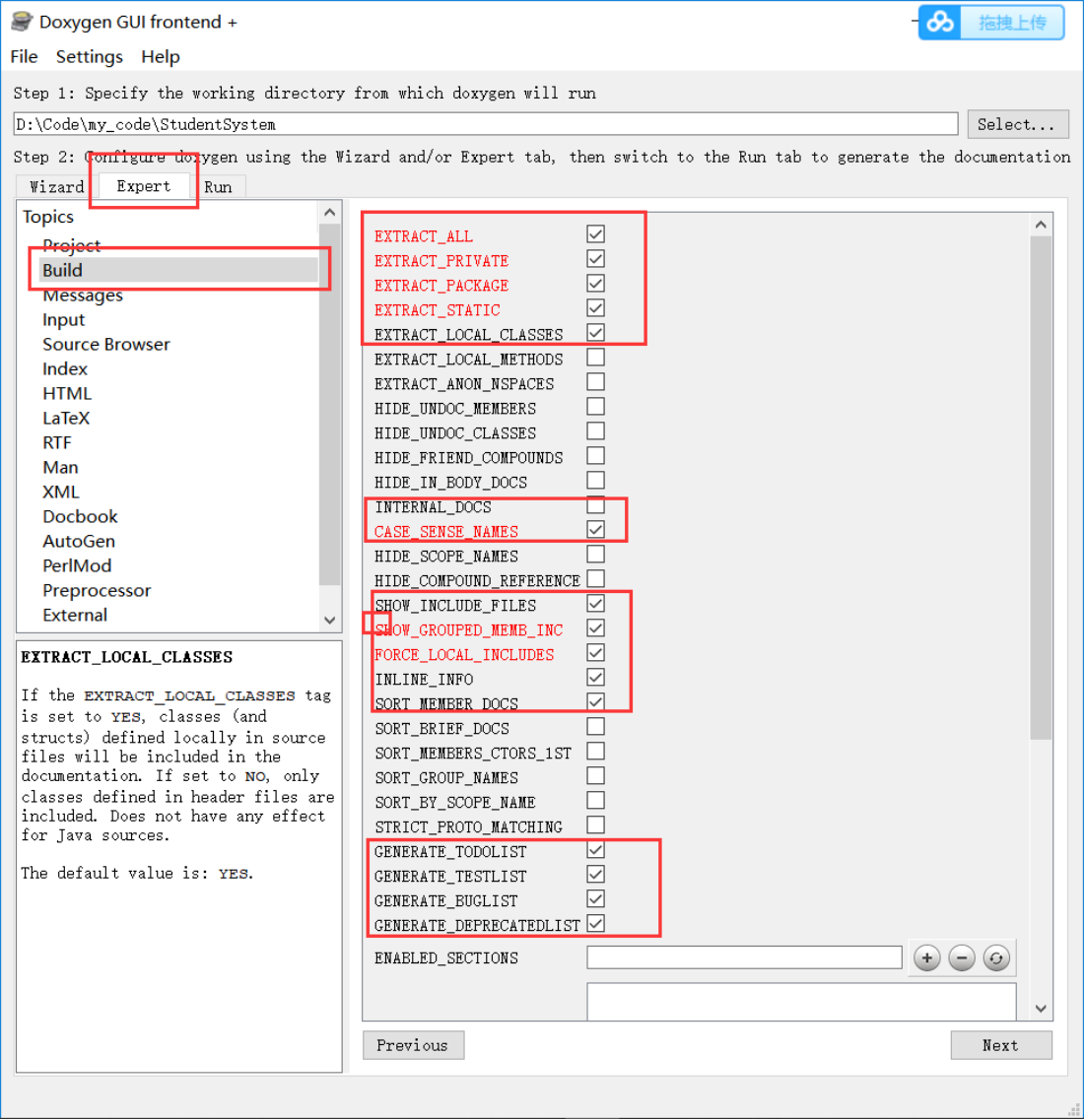Click the minus icon for ENABLED_SECTIONS
This screenshot has width=1084, height=1120.
pos(962,957)
